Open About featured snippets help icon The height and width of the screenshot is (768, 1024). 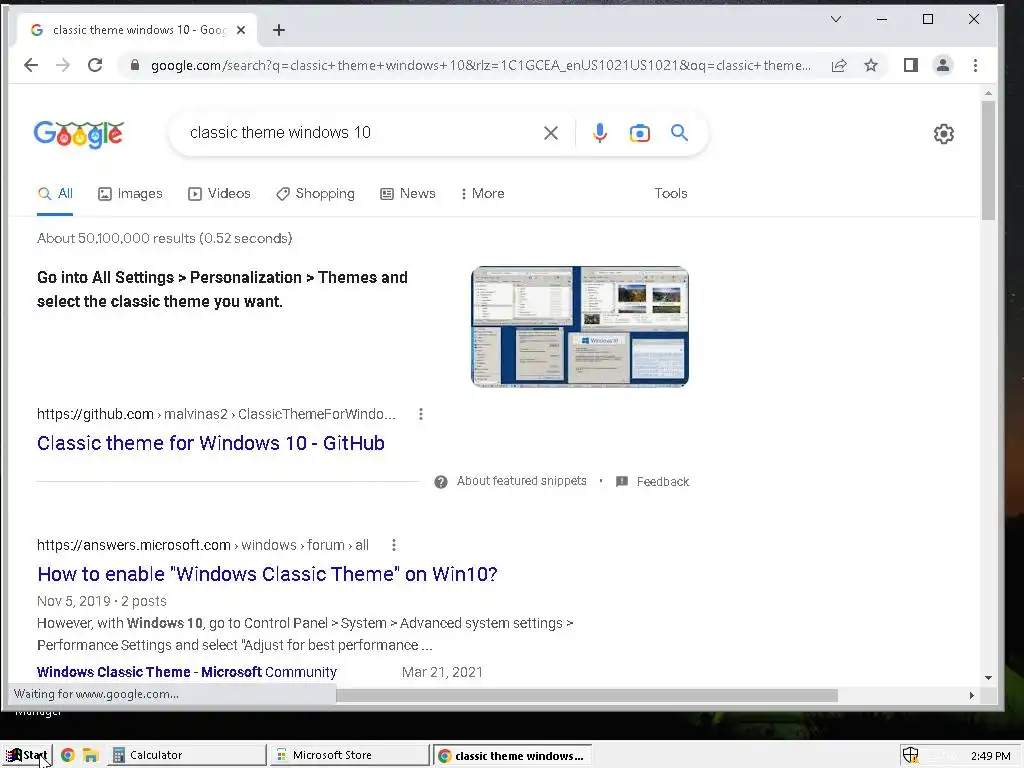click(441, 482)
